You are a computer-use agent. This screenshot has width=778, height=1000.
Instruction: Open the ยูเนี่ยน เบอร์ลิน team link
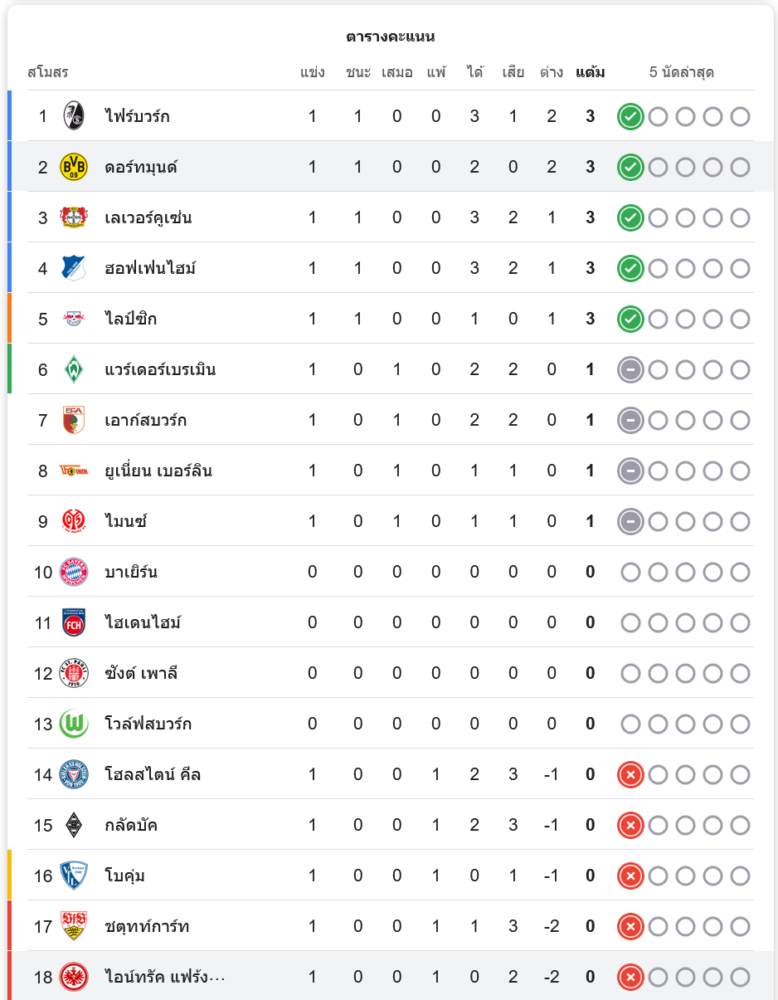pos(158,471)
